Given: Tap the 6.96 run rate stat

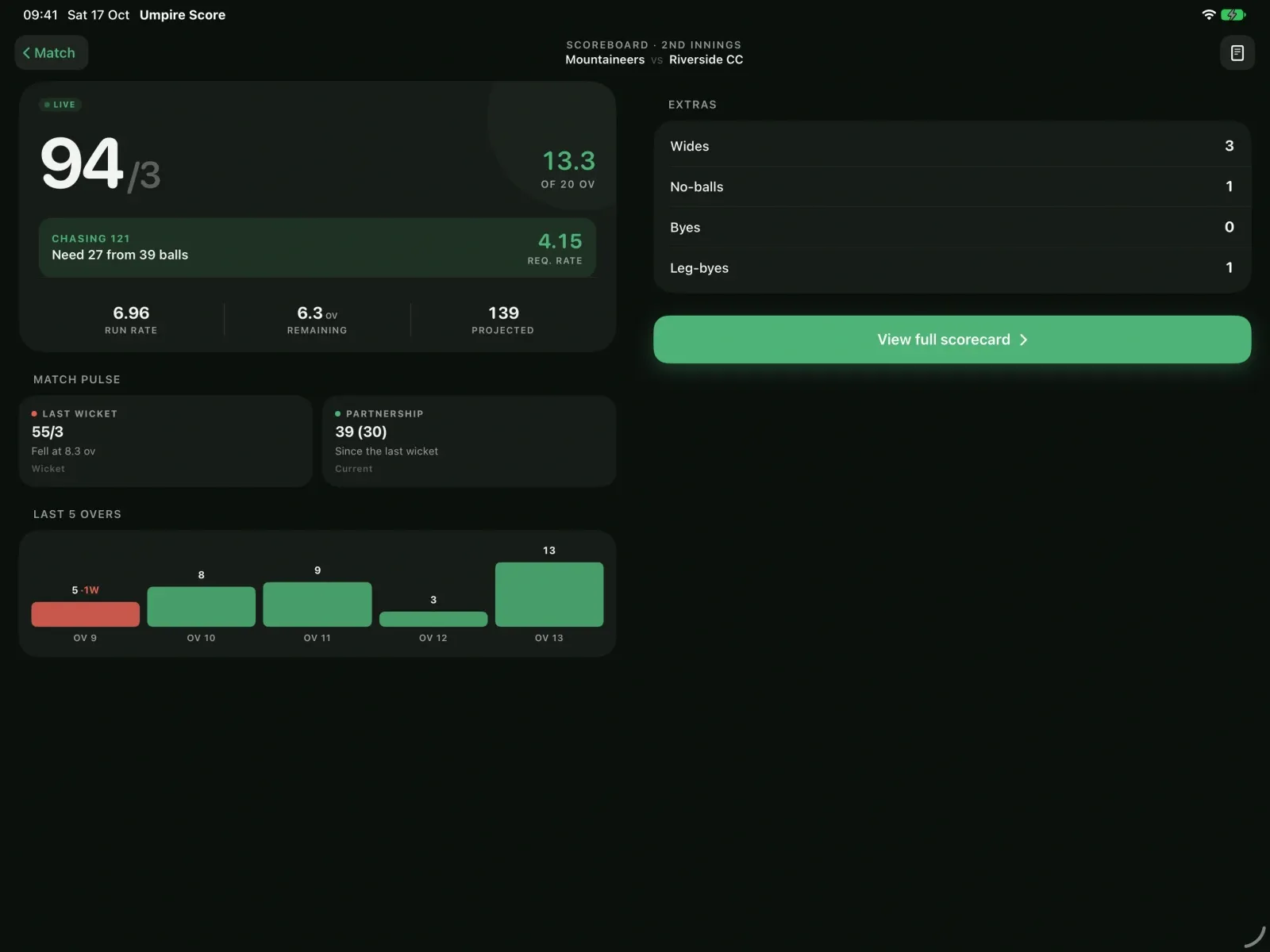Looking at the screenshot, I should [x=131, y=320].
